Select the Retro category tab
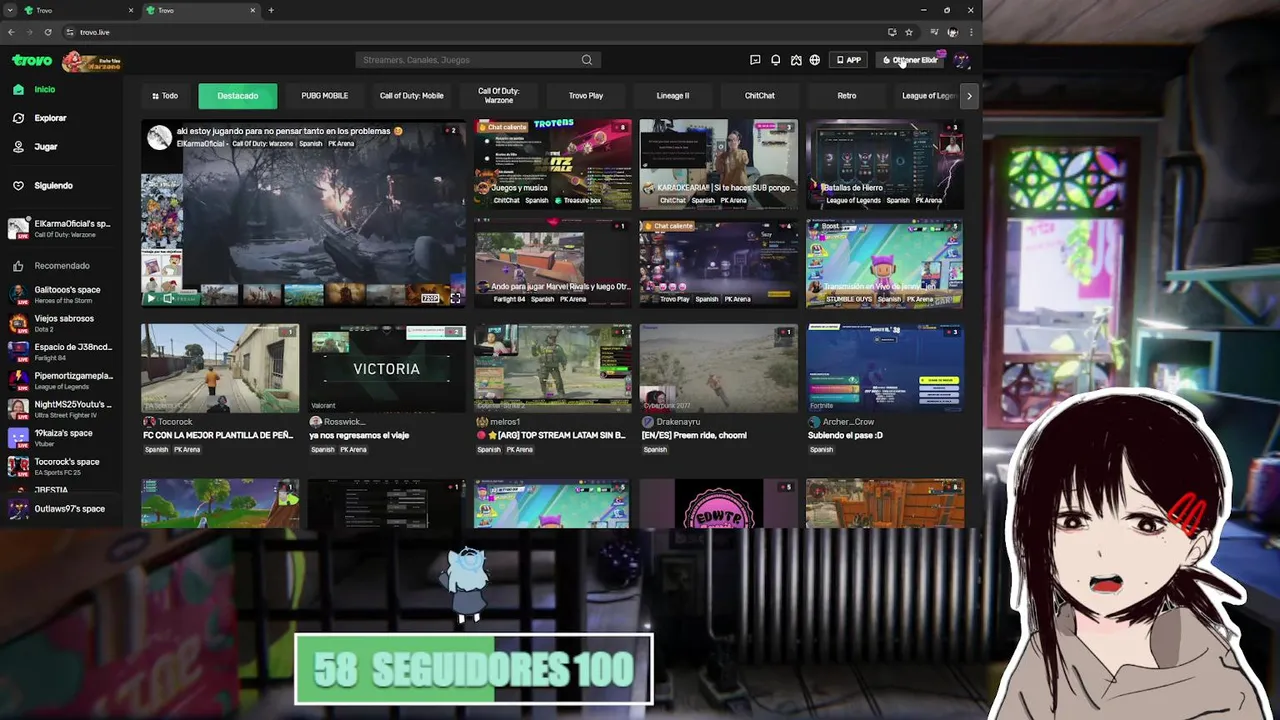Viewport: 1280px width, 720px height. [x=847, y=96]
